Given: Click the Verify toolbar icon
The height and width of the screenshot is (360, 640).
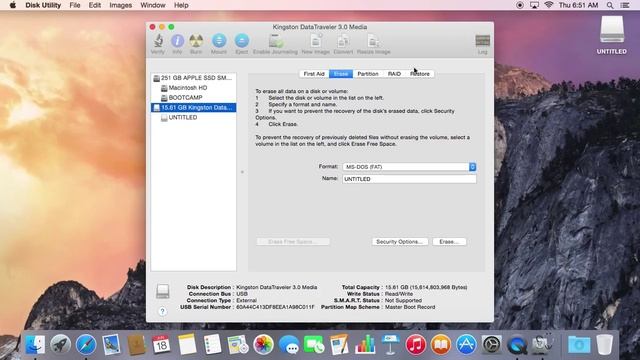Looking at the screenshot, I should coord(158,44).
